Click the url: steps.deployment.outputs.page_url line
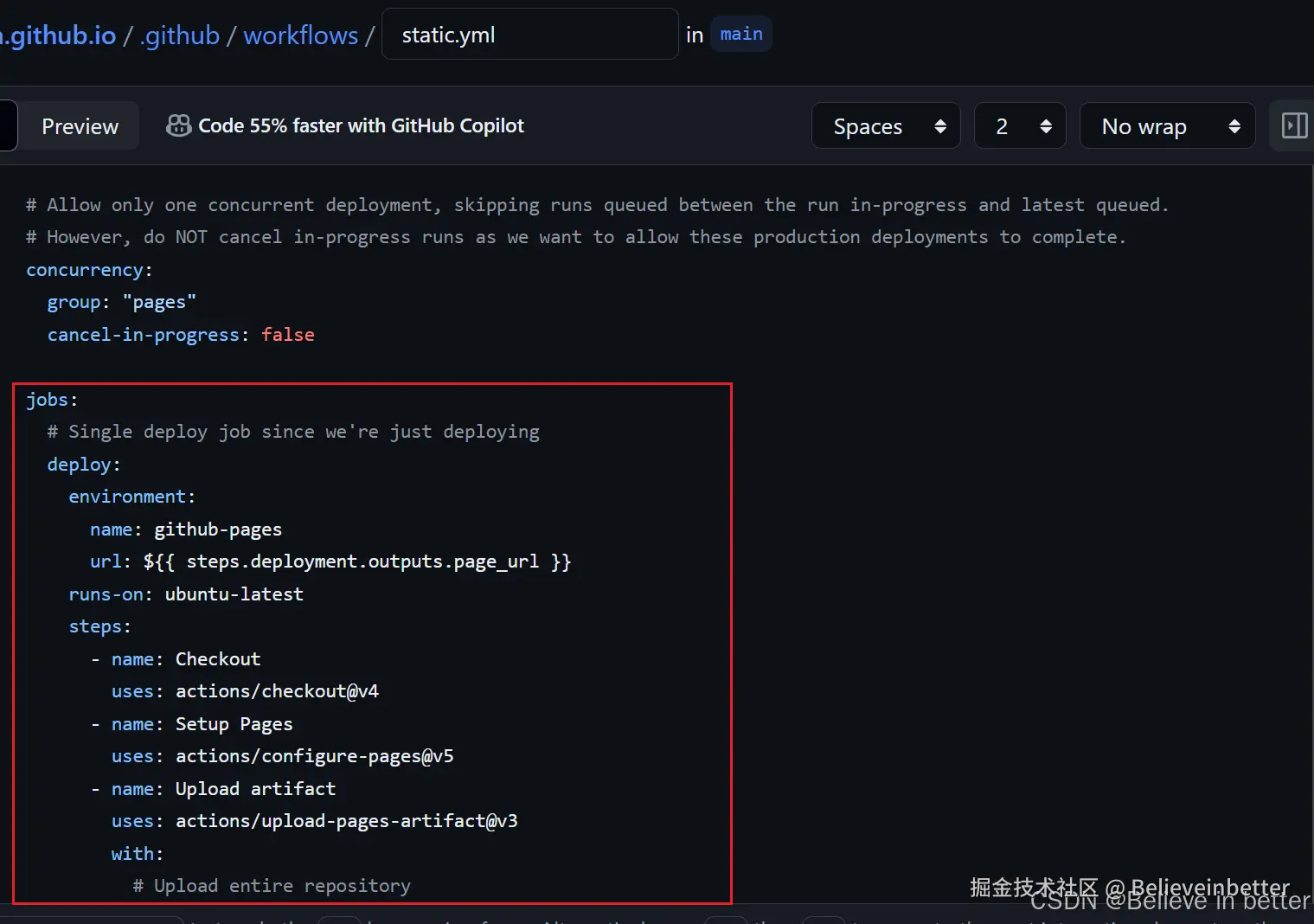The height and width of the screenshot is (924, 1314). pyautogui.click(x=330, y=561)
